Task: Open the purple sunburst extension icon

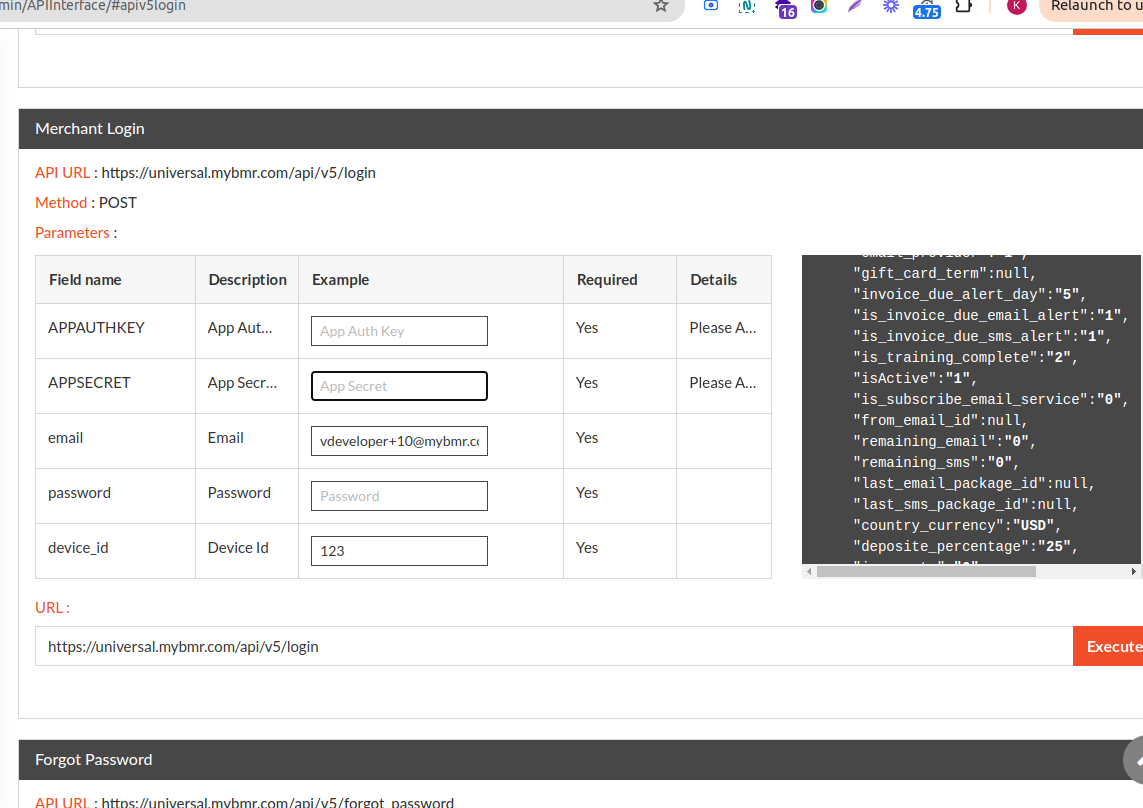Action: (891, 6)
